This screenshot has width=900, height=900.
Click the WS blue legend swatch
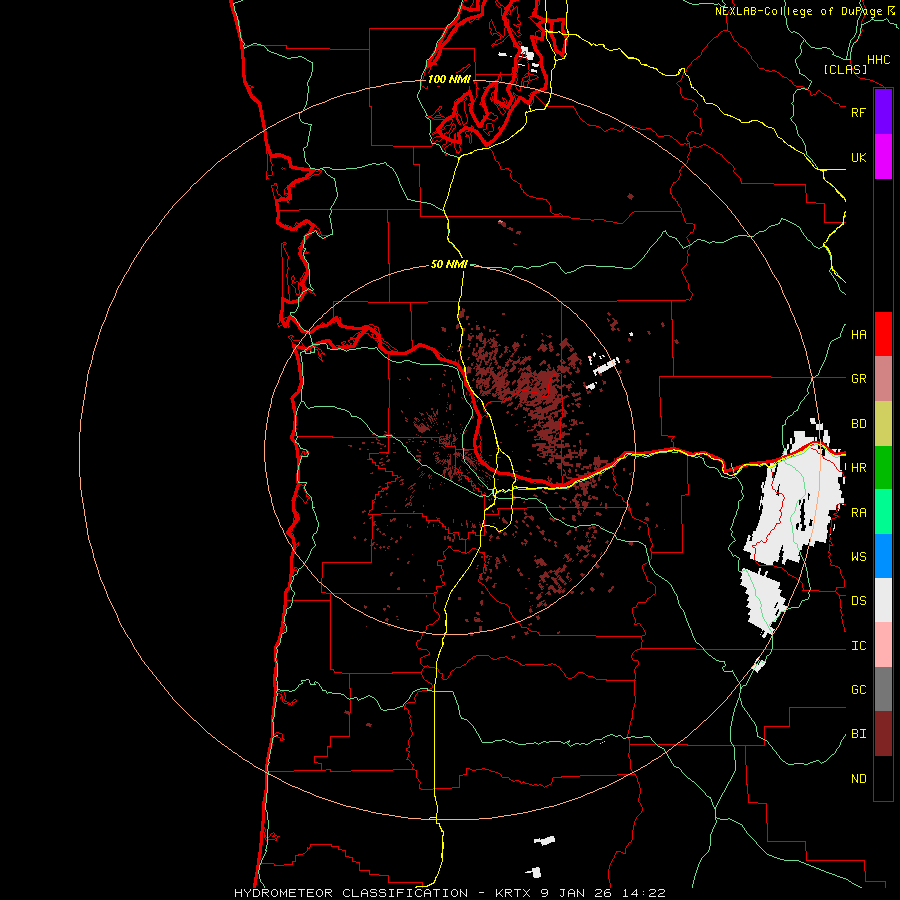(883, 556)
